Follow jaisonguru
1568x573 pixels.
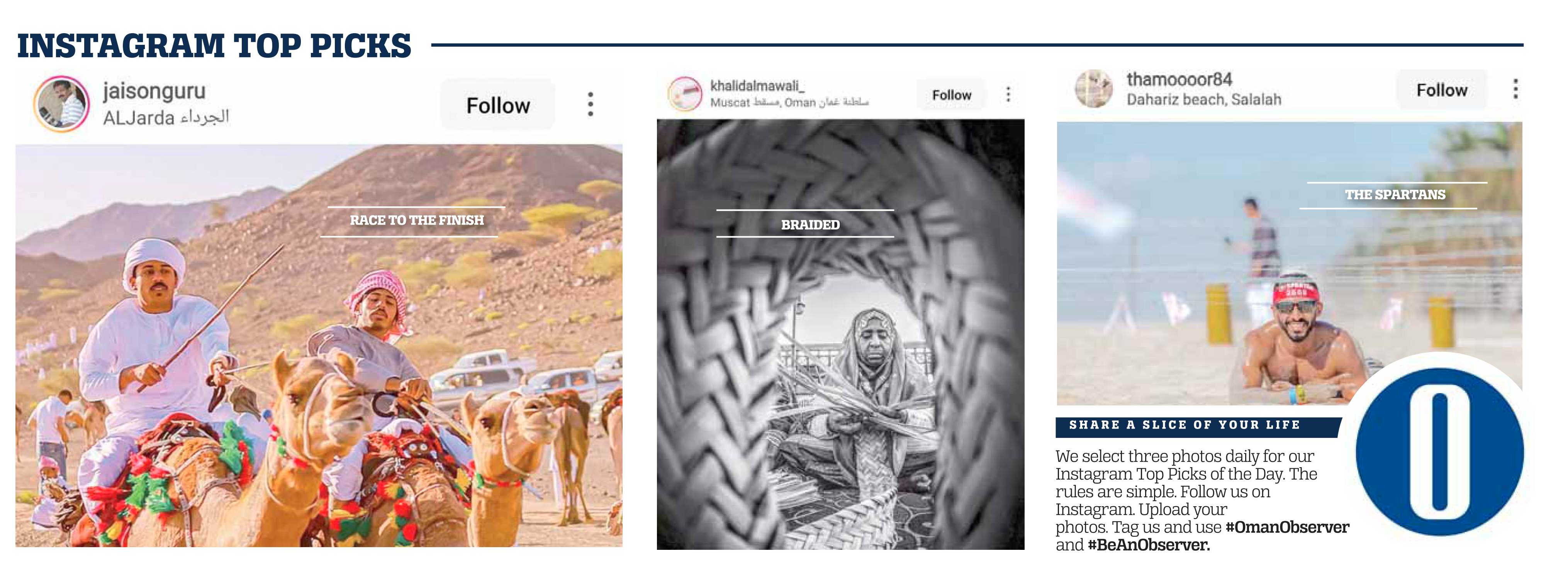[498, 105]
